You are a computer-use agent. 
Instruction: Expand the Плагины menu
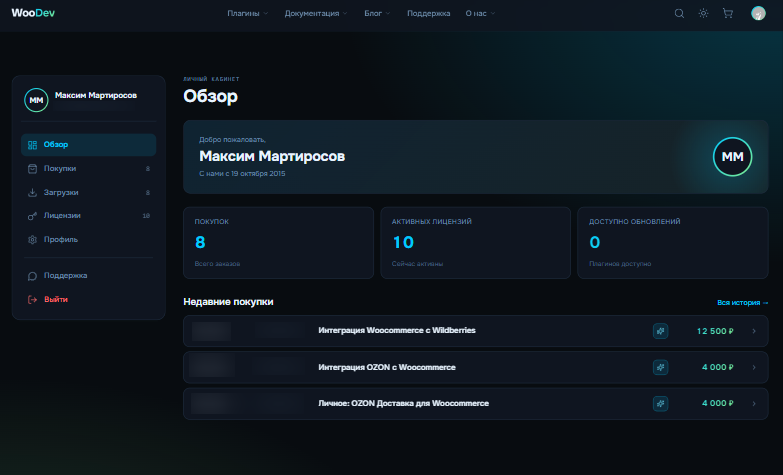coord(247,13)
